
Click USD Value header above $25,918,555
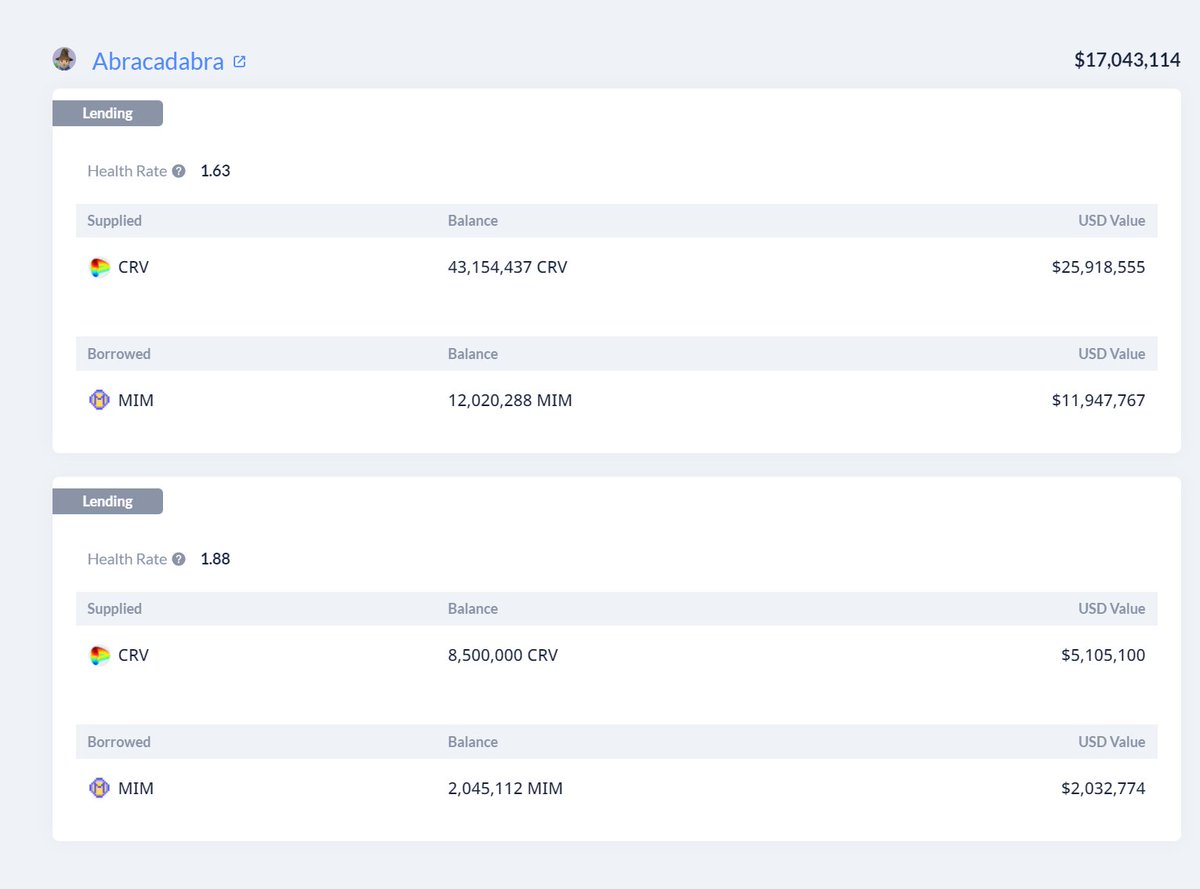point(1112,221)
